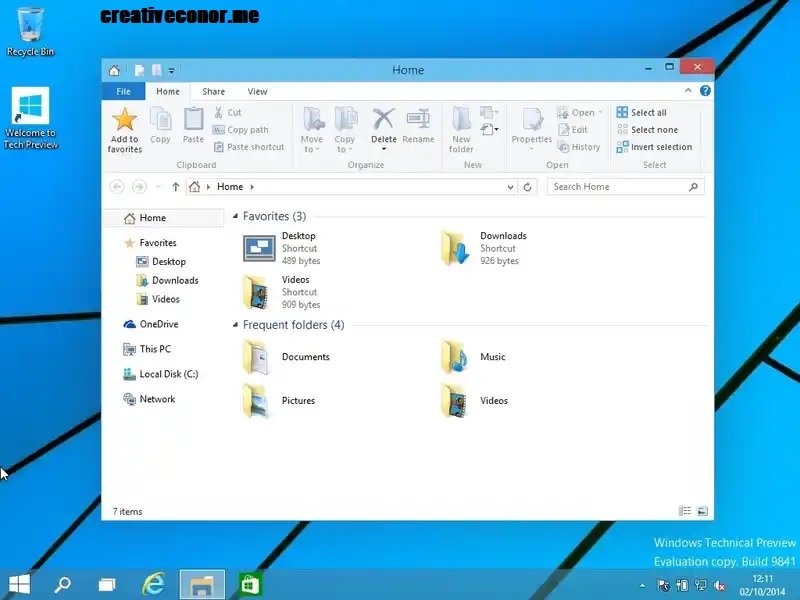The height and width of the screenshot is (600, 800).
Task: Open the Delete options dropdown arrow
Action: [384, 149]
